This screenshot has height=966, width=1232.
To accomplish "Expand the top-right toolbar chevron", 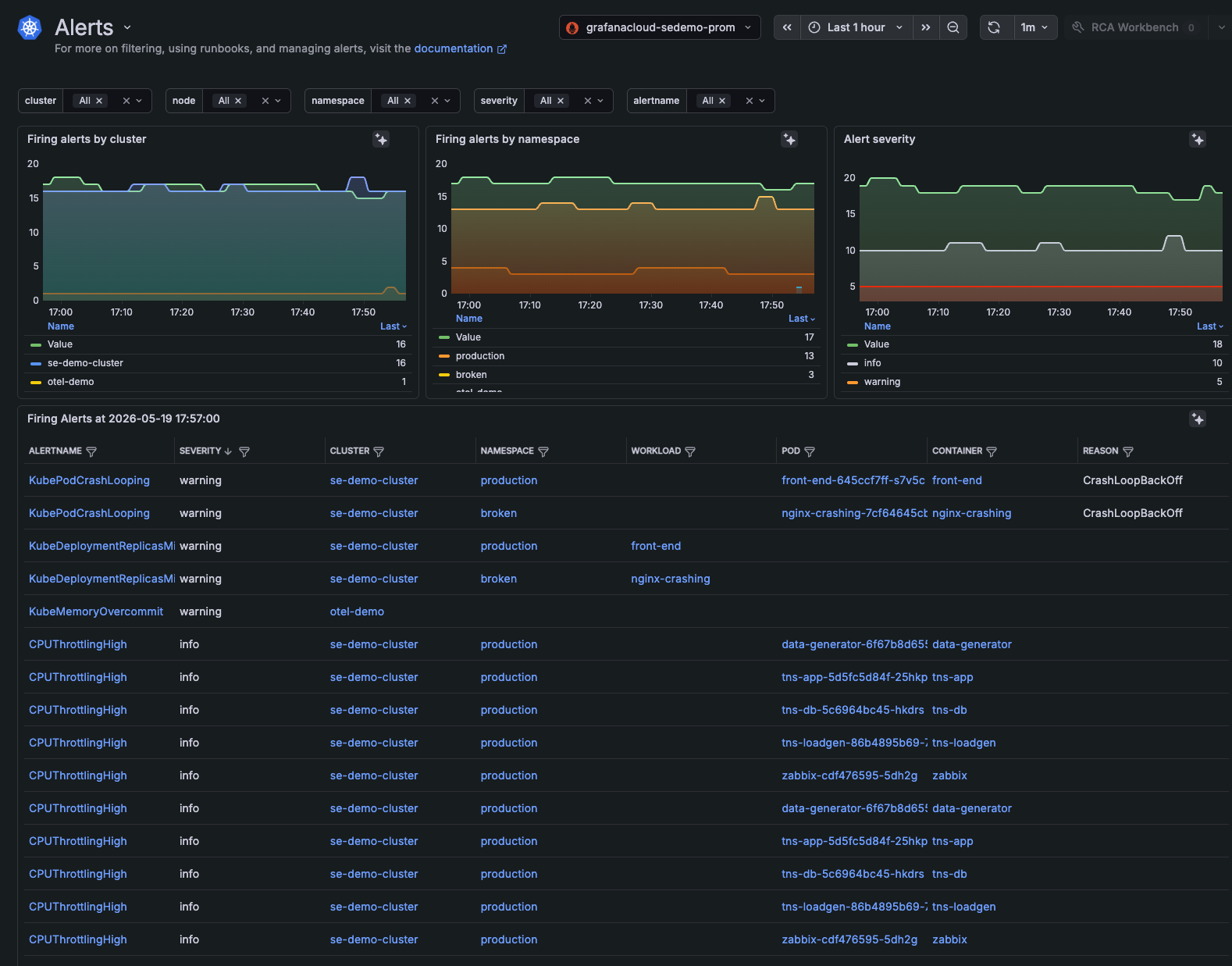I will point(1221,27).
